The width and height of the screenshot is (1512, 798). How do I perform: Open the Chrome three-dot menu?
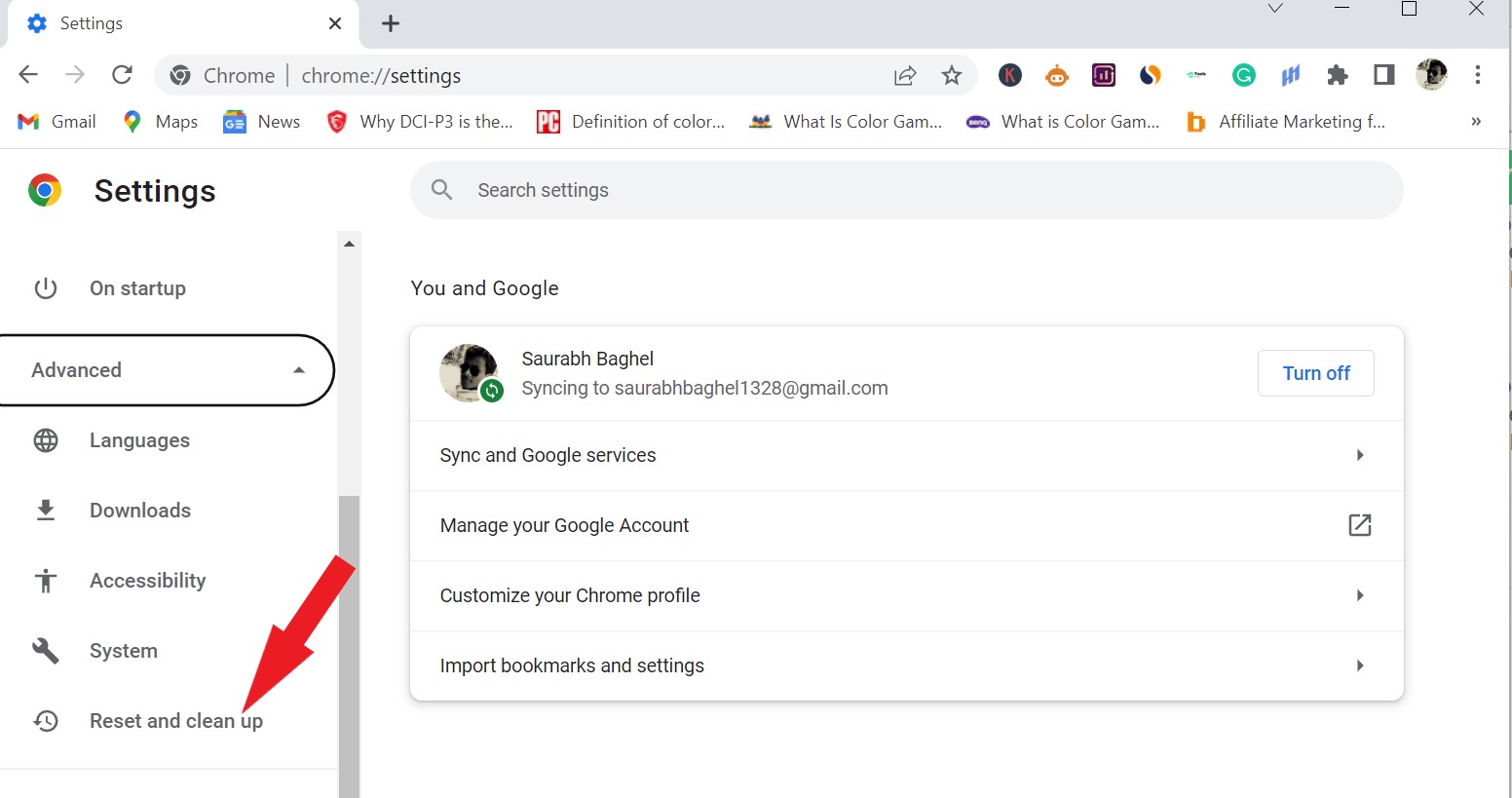tap(1478, 75)
